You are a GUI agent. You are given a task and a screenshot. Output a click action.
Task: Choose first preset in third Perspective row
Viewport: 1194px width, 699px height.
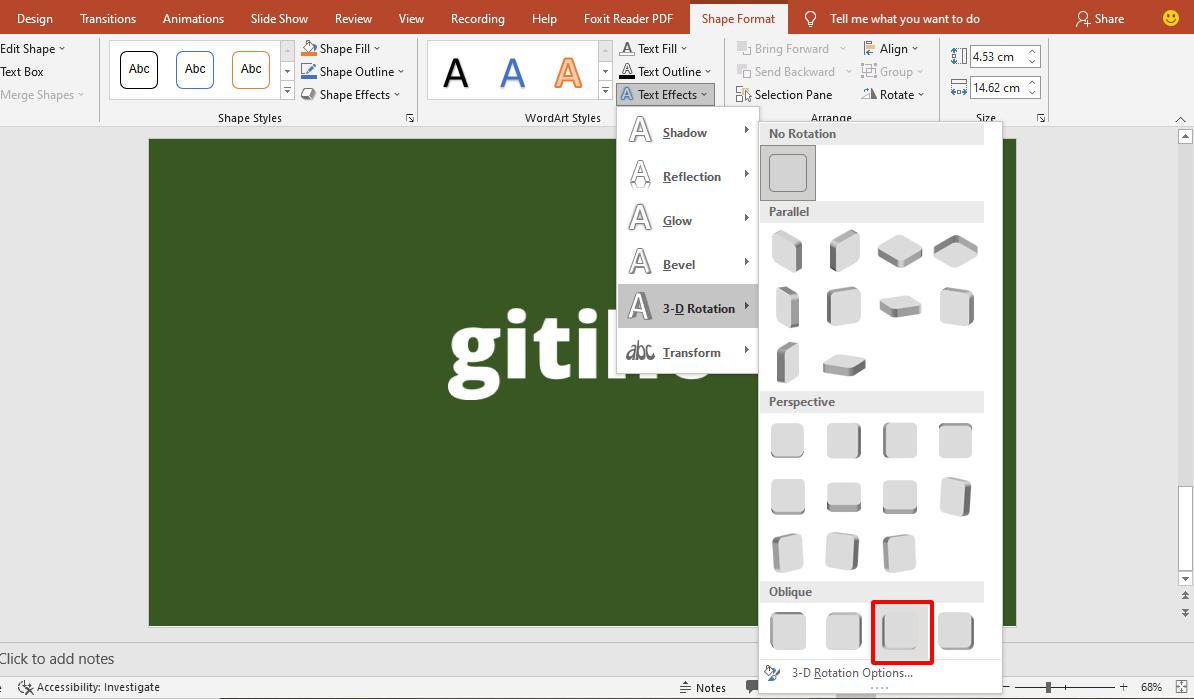click(x=787, y=553)
